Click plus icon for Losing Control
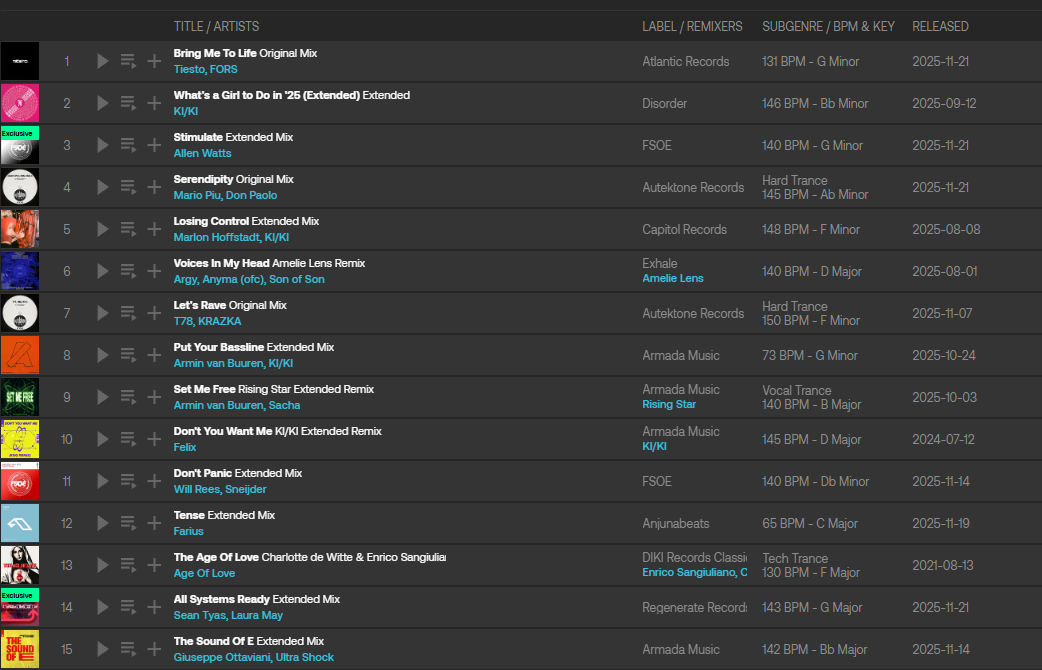The width and height of the screenshot is (1042, 670). [154, 229]
